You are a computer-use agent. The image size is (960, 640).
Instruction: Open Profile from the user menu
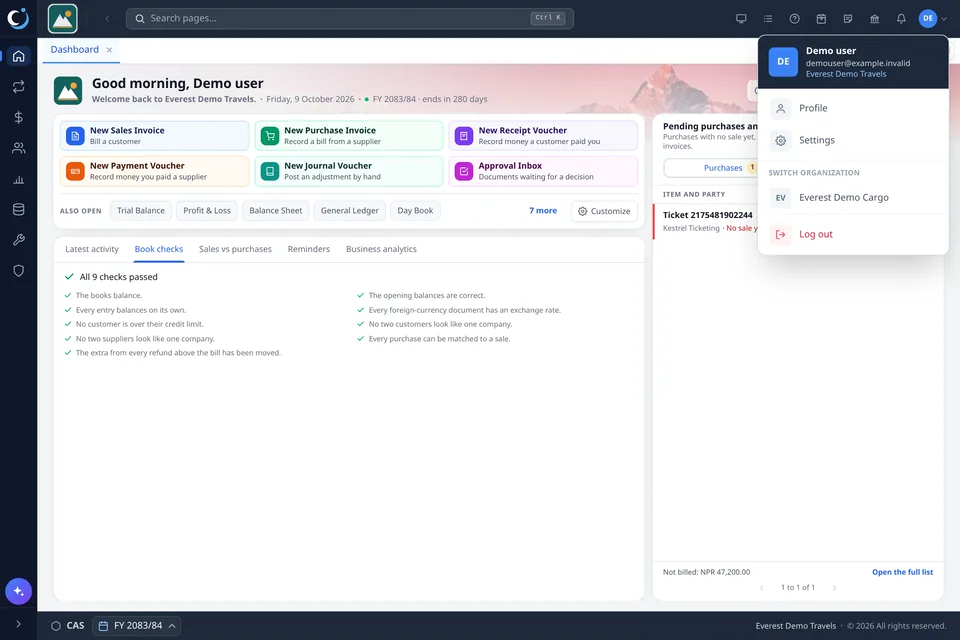(x=853, y=108)
